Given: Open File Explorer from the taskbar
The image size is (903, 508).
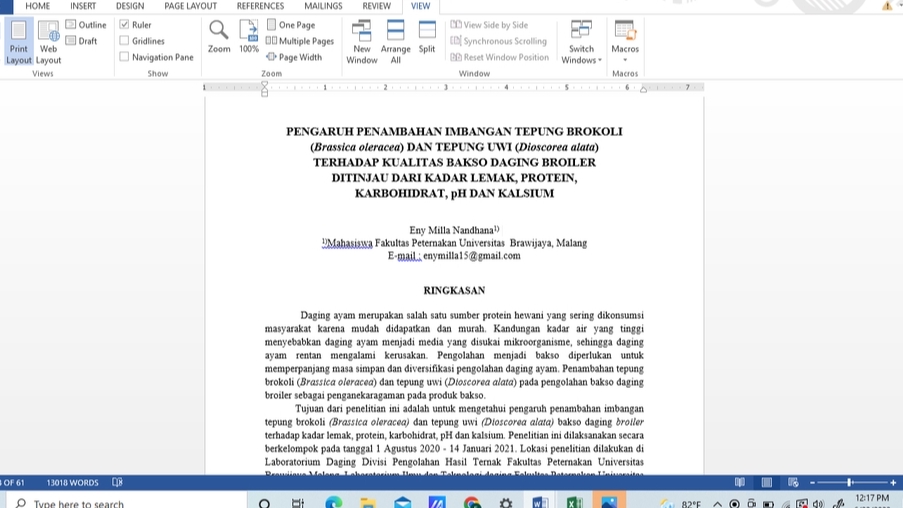Looking at the screenshot, I should pyautogui.click(x=367, y=503).
